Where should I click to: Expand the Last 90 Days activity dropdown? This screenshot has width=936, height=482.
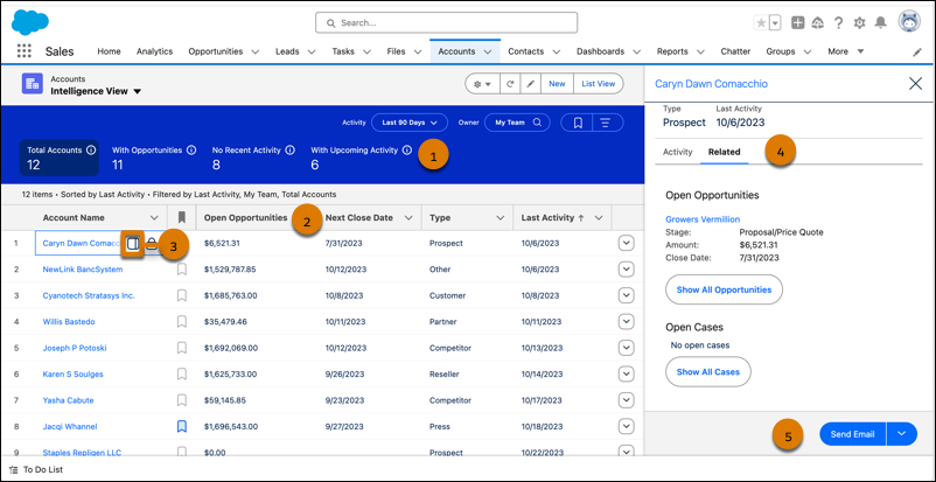click(409, 123)
